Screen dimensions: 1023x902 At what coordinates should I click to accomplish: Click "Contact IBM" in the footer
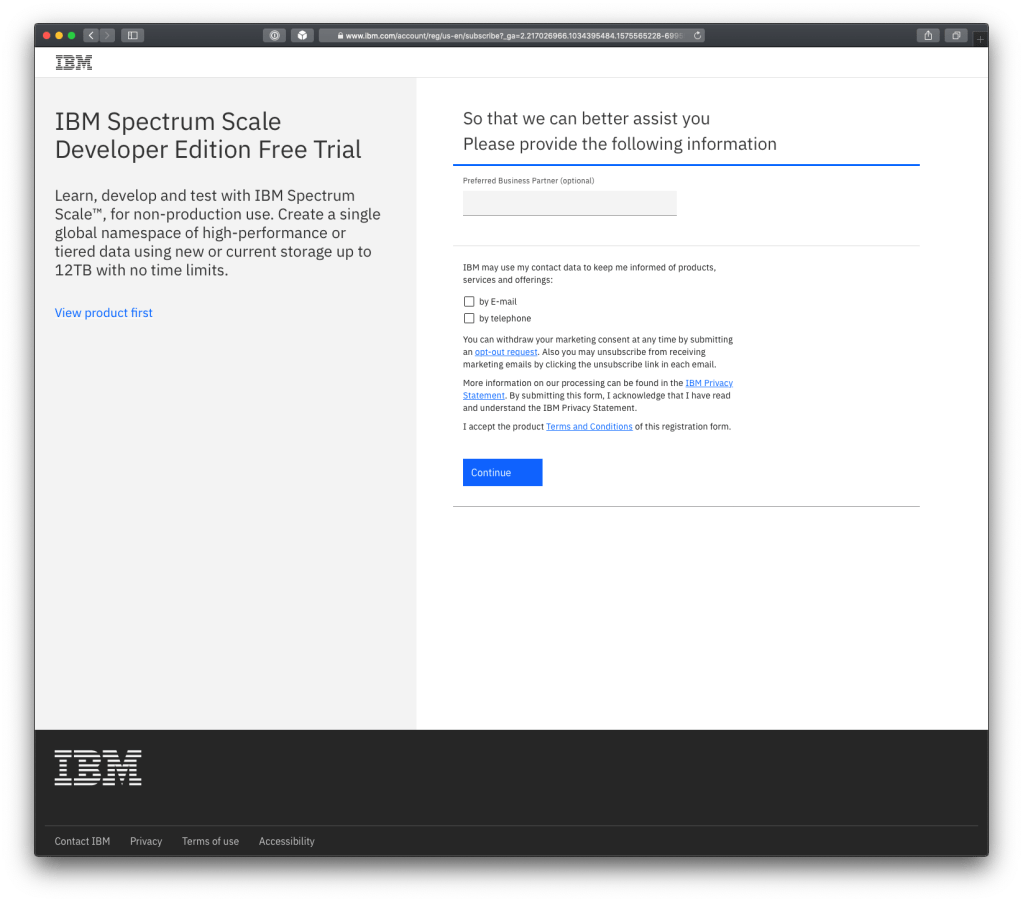(x=82, y=841)
